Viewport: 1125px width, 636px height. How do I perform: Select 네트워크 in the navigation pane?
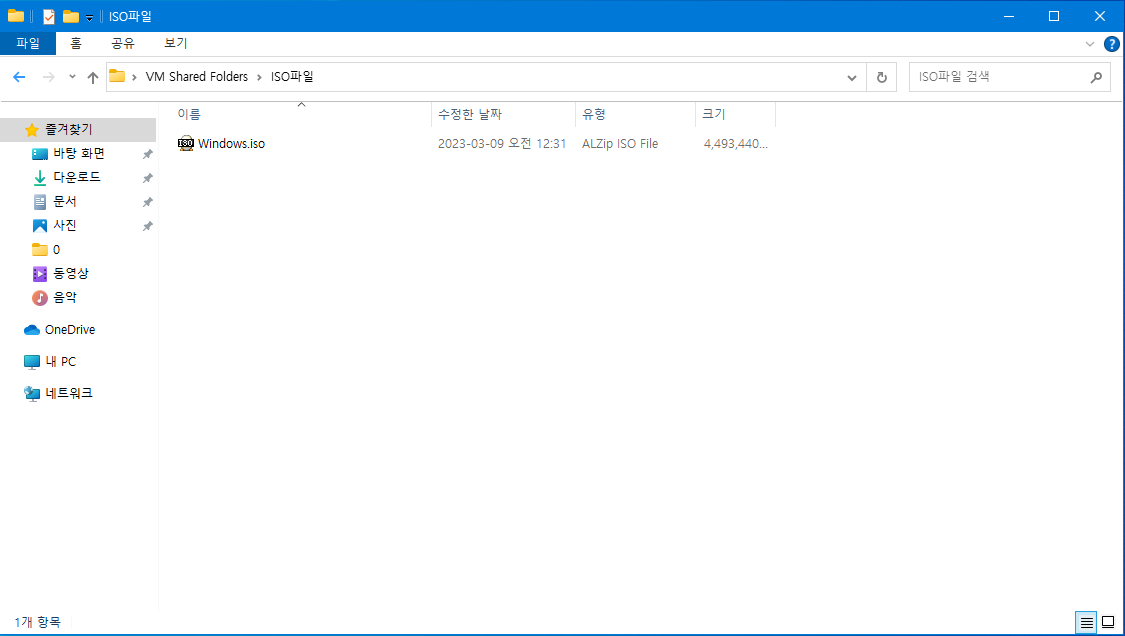(x=69, y=393)
